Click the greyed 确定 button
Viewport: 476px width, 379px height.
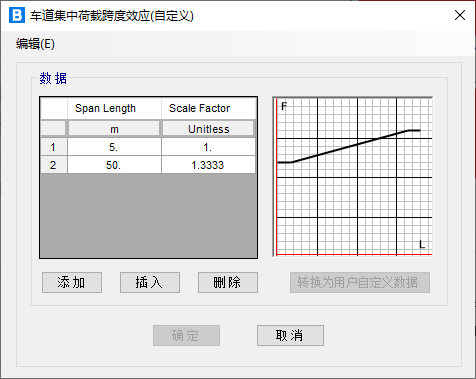pos(186,335)
